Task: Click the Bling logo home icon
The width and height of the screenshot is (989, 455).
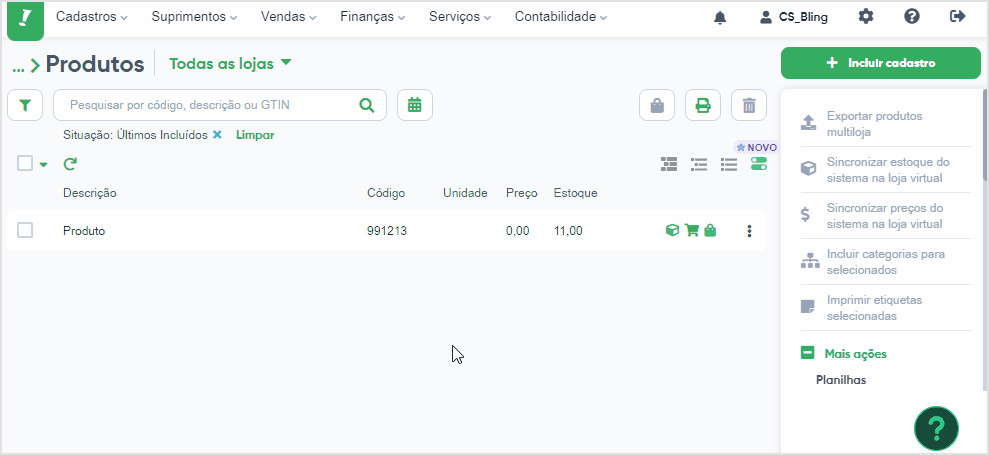Action: 25,19
